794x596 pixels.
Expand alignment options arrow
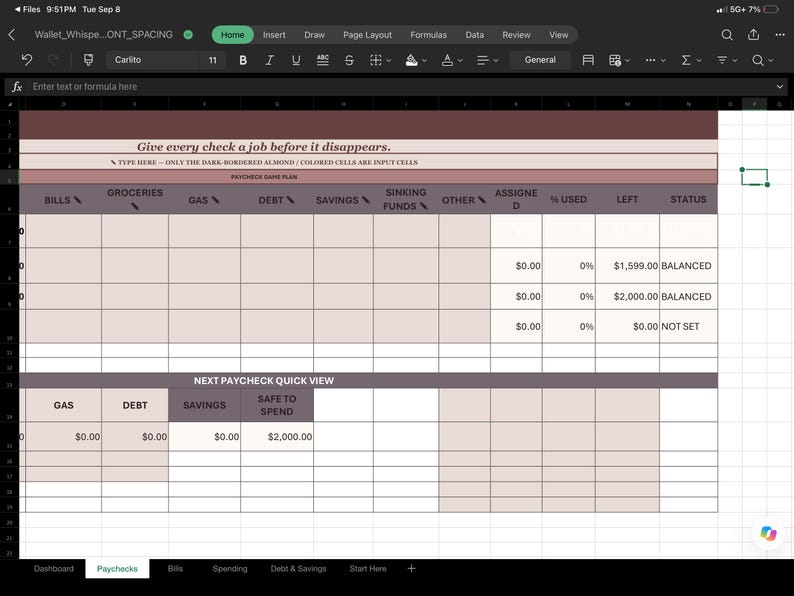[x=496, y=60]
